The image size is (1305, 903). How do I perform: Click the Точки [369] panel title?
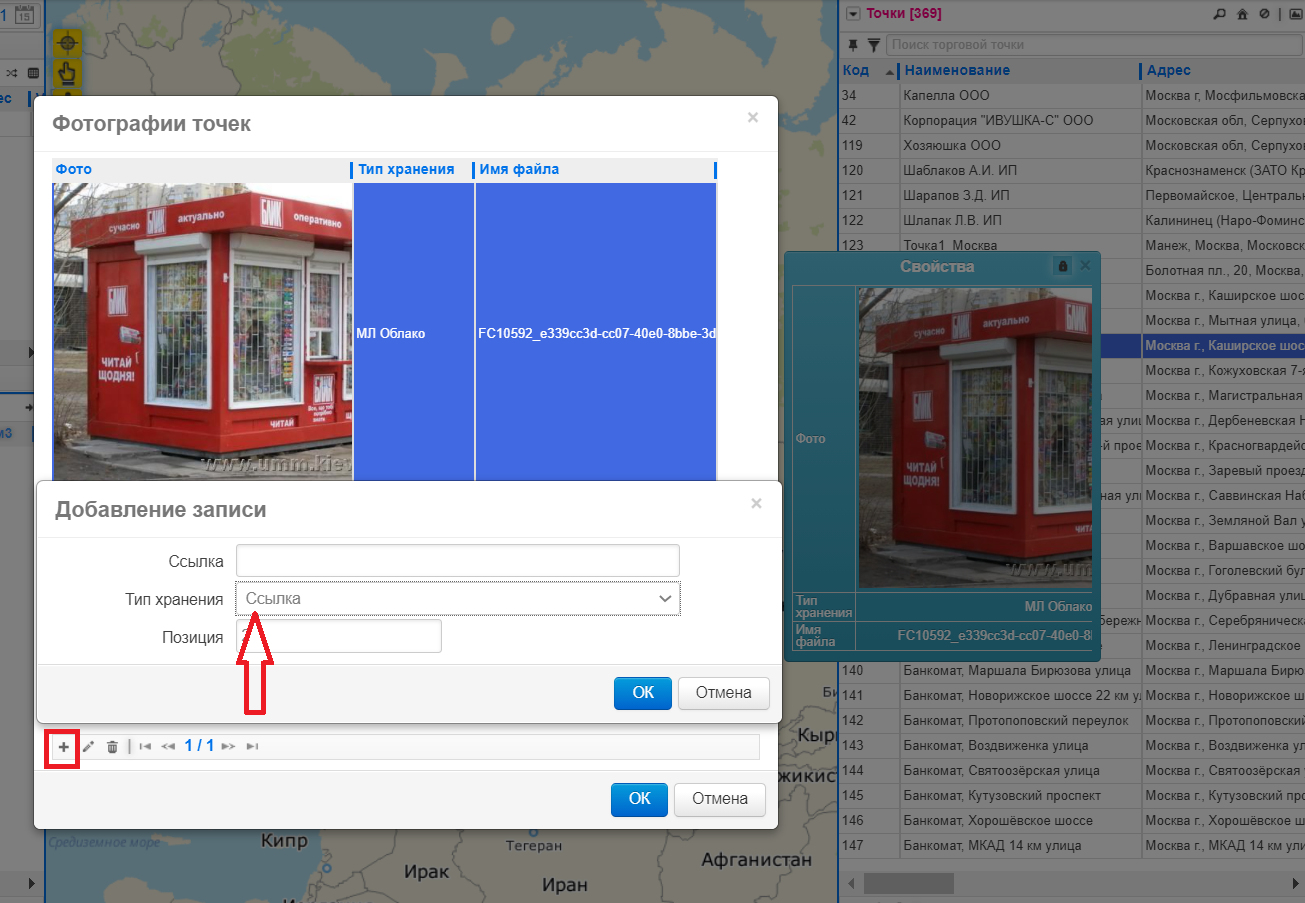pos(903,14)
